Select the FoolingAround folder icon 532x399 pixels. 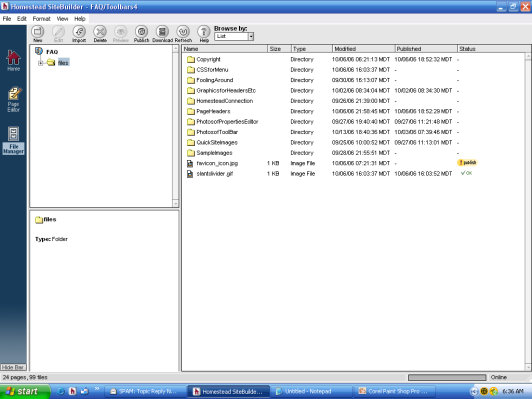(x=191, y=80)
